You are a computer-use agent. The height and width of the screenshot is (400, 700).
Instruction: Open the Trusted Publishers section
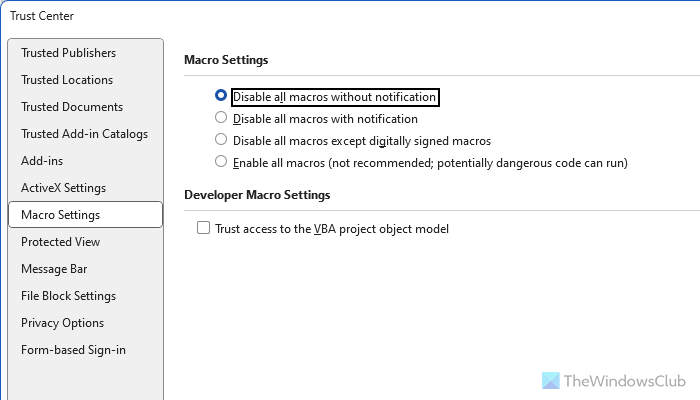pos(68,53)
